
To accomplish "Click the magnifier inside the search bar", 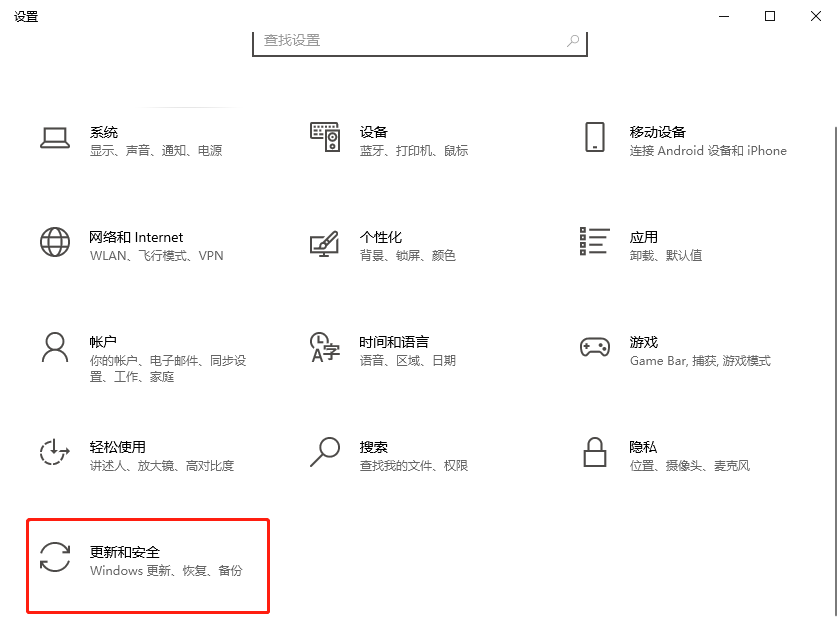I will [x=571, y=38].
